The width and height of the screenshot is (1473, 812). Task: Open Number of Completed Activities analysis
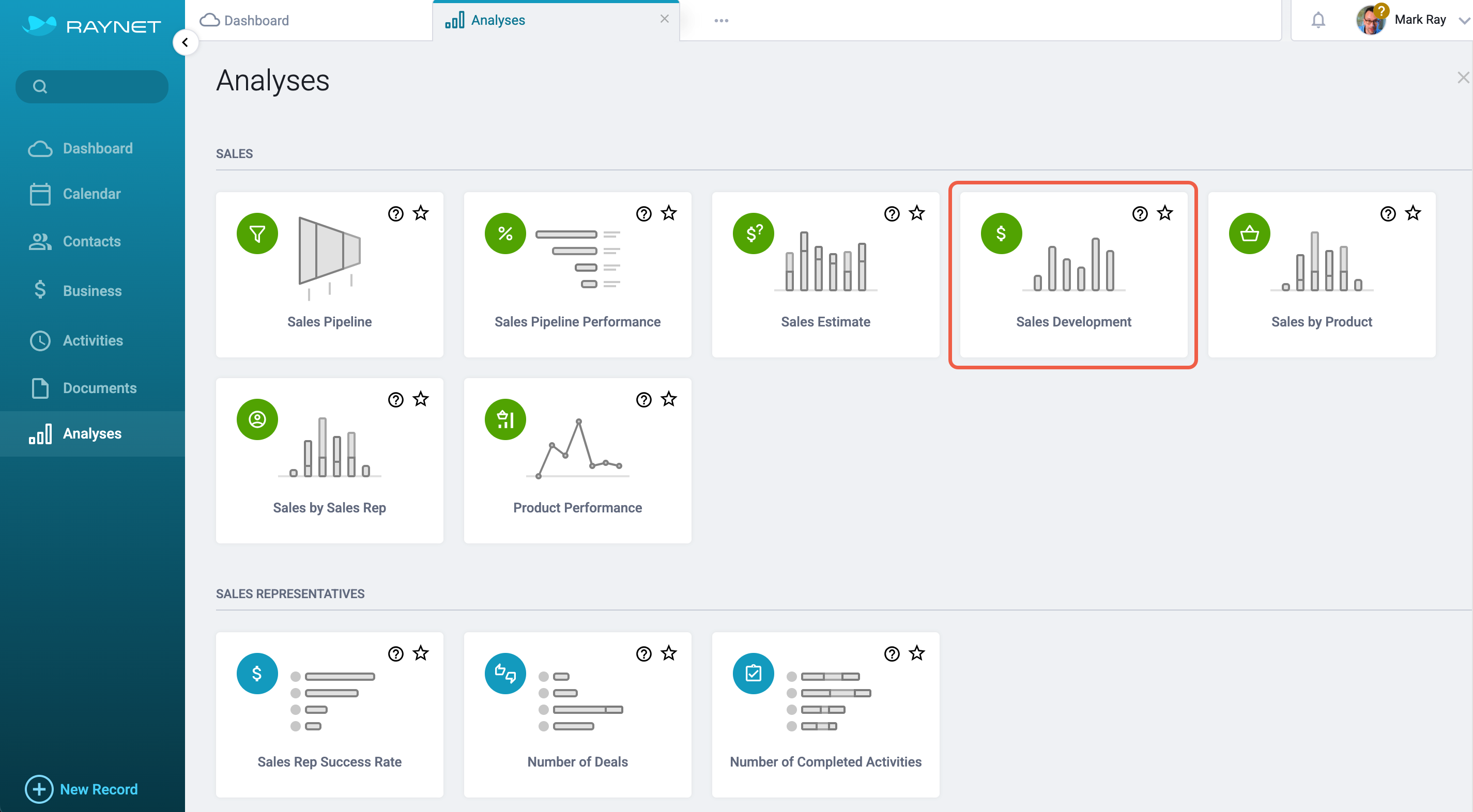(x=826, y=715)
